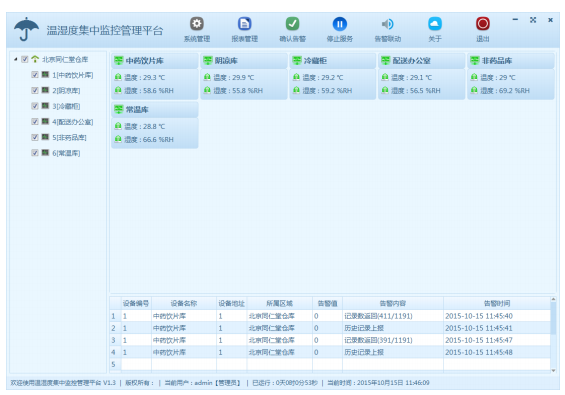Click the 温湿度集中监控管理平台 title text
Screen dimensions: 565x395
pyautogui.click(x=105, y=31)
